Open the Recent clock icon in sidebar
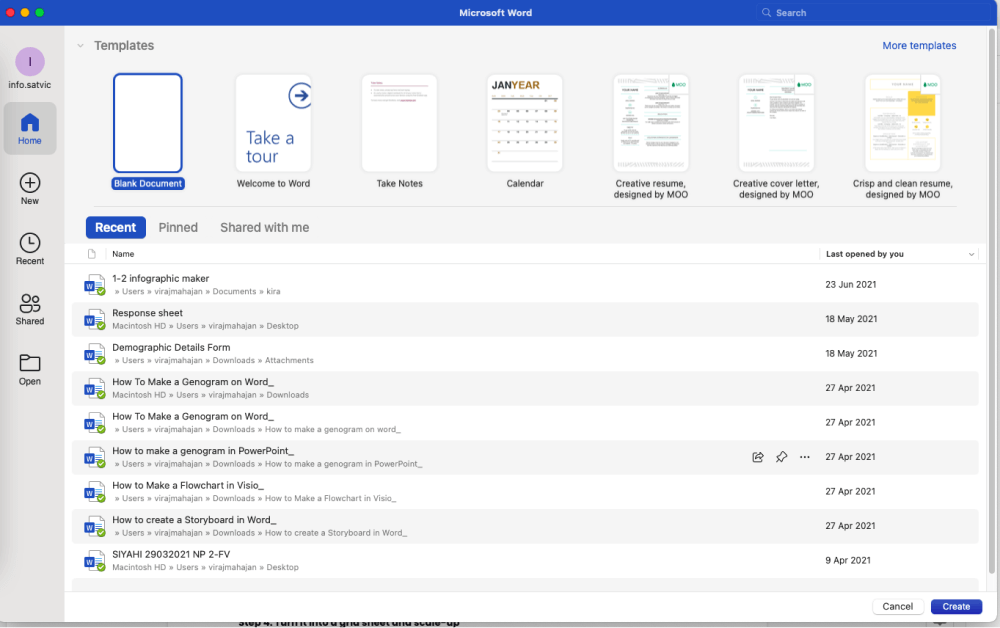The image size is (1000, 628). click(30, 243)
